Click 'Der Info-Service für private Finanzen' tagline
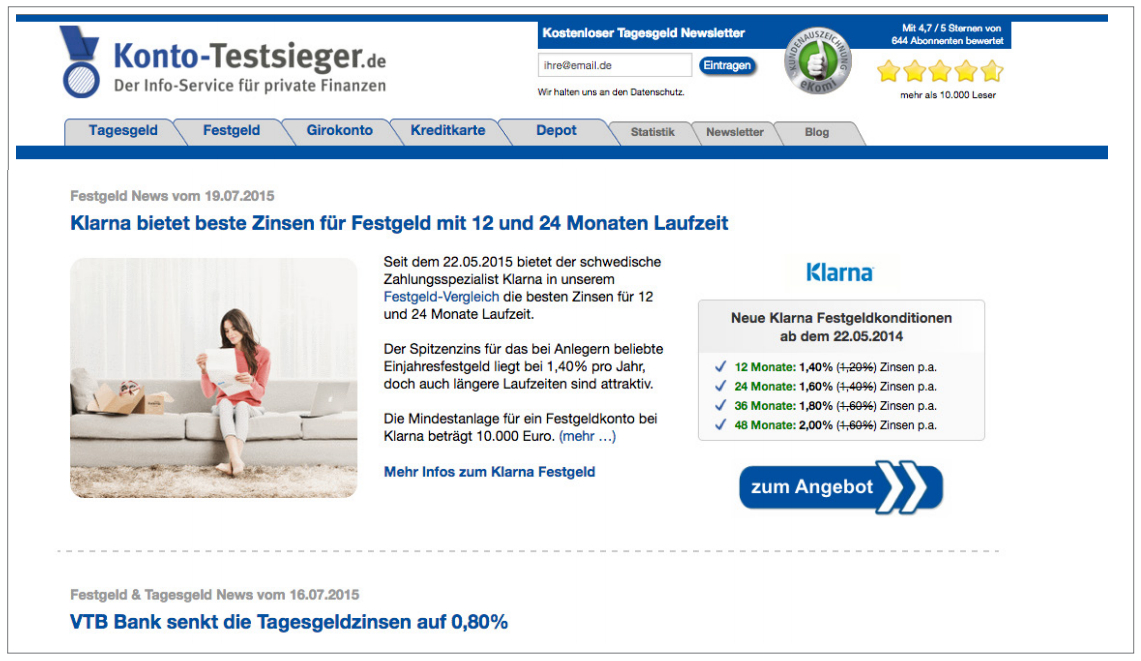The height and width of the screenshot is (661, 1141). coord(250,86)
